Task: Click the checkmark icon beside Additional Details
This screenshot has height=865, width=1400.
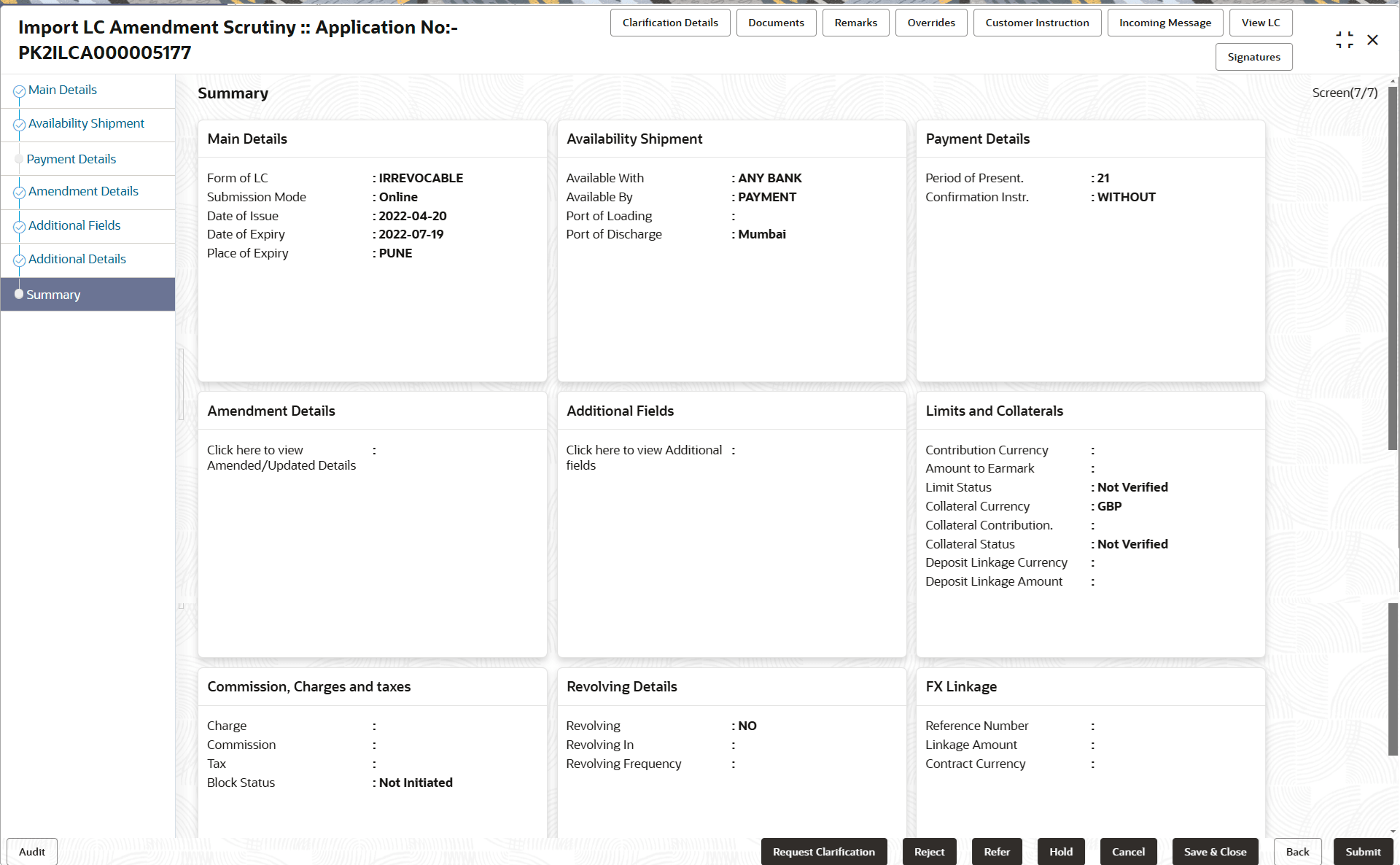Action: pos(20,260)
